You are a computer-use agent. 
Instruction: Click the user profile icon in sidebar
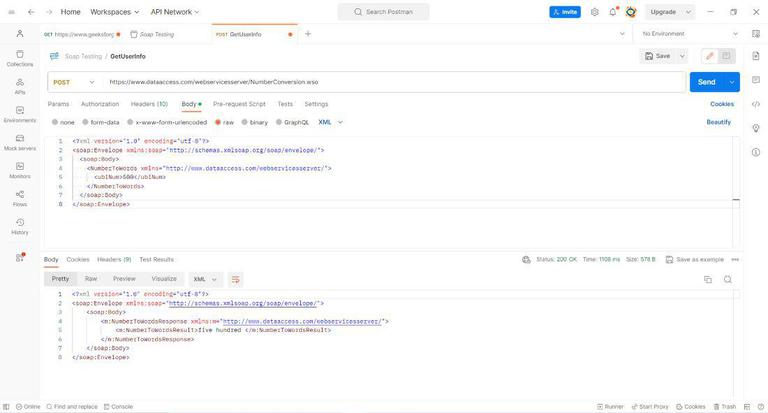click(x=20, y=33)
